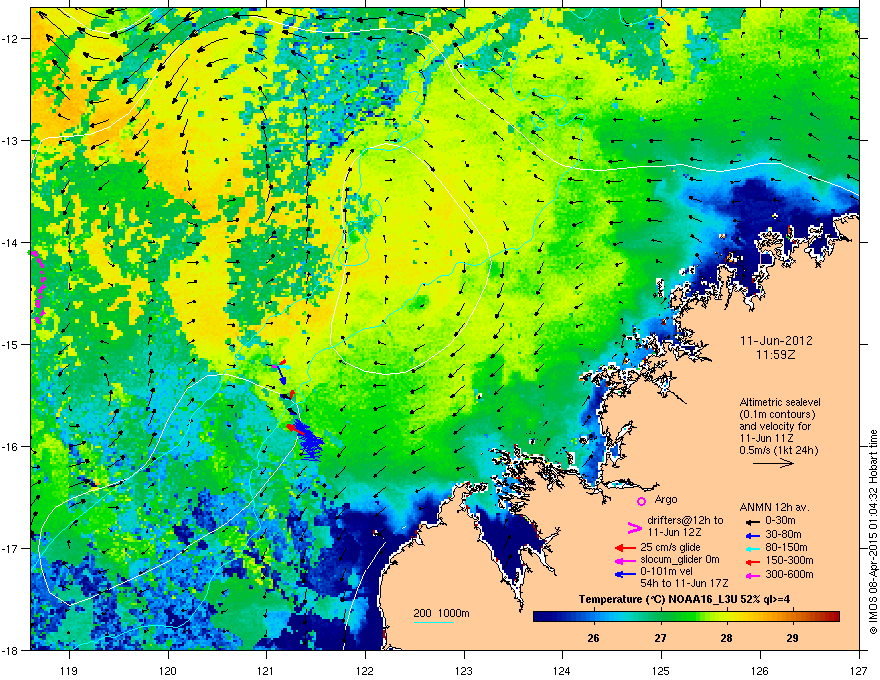Select the magenta slocum_glider 0m arrow
This screenshot has height=680, width=880.
[x=625, y=560]
